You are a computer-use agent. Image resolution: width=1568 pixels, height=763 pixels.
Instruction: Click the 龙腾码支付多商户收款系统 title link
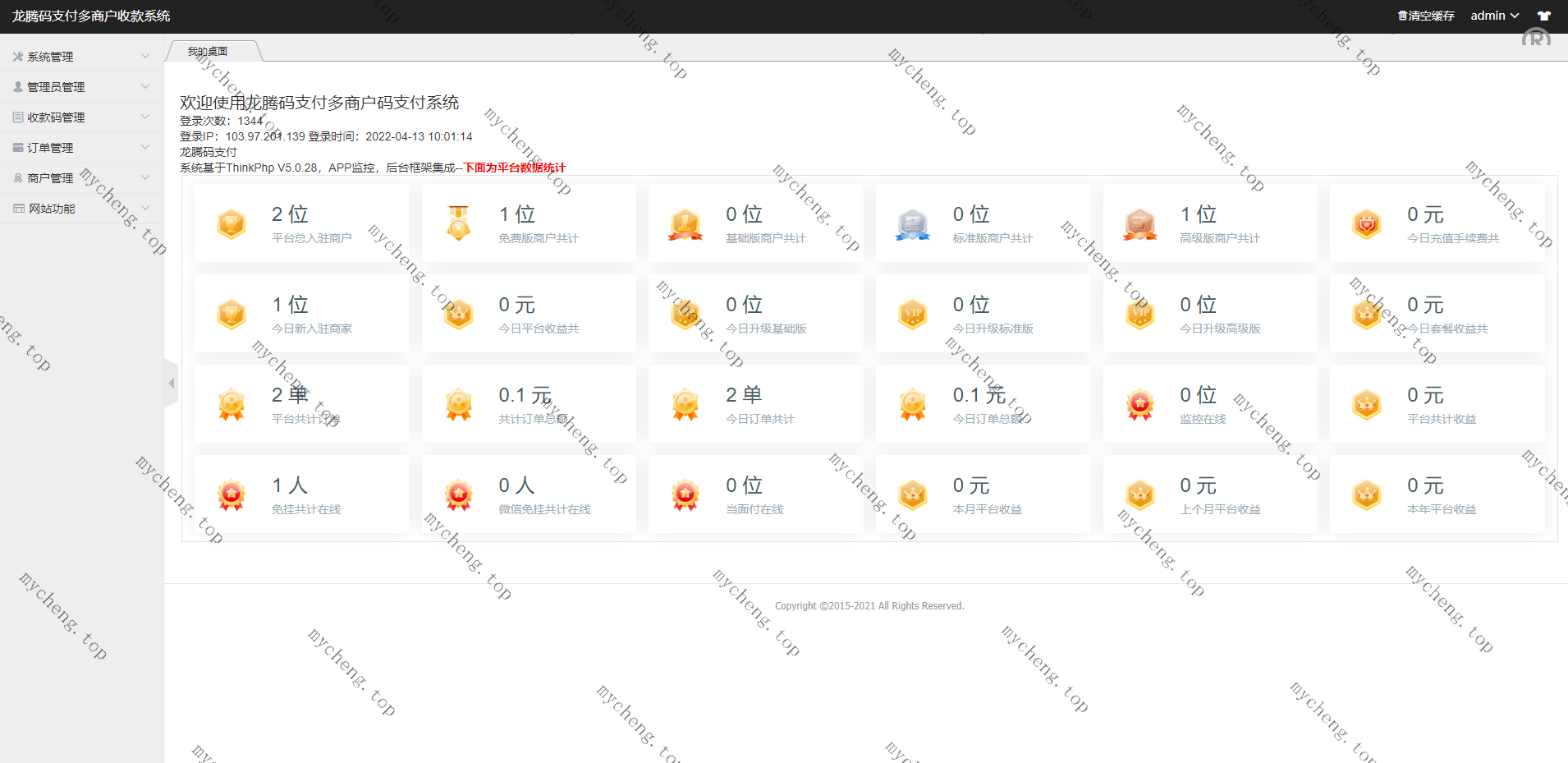click(91, 16)
